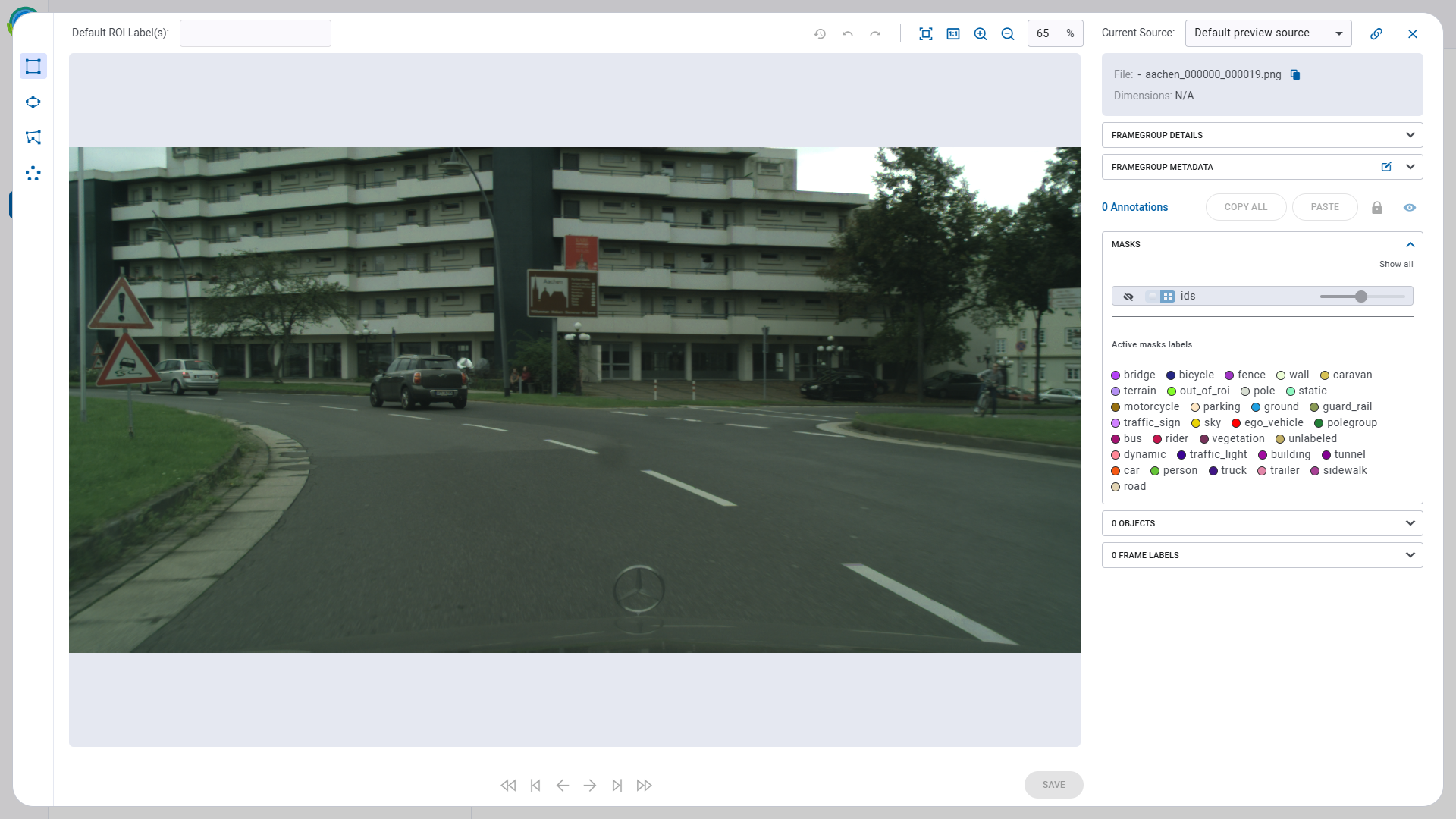
Task: Click the copy file path icon
Action: pos(1295,74)
